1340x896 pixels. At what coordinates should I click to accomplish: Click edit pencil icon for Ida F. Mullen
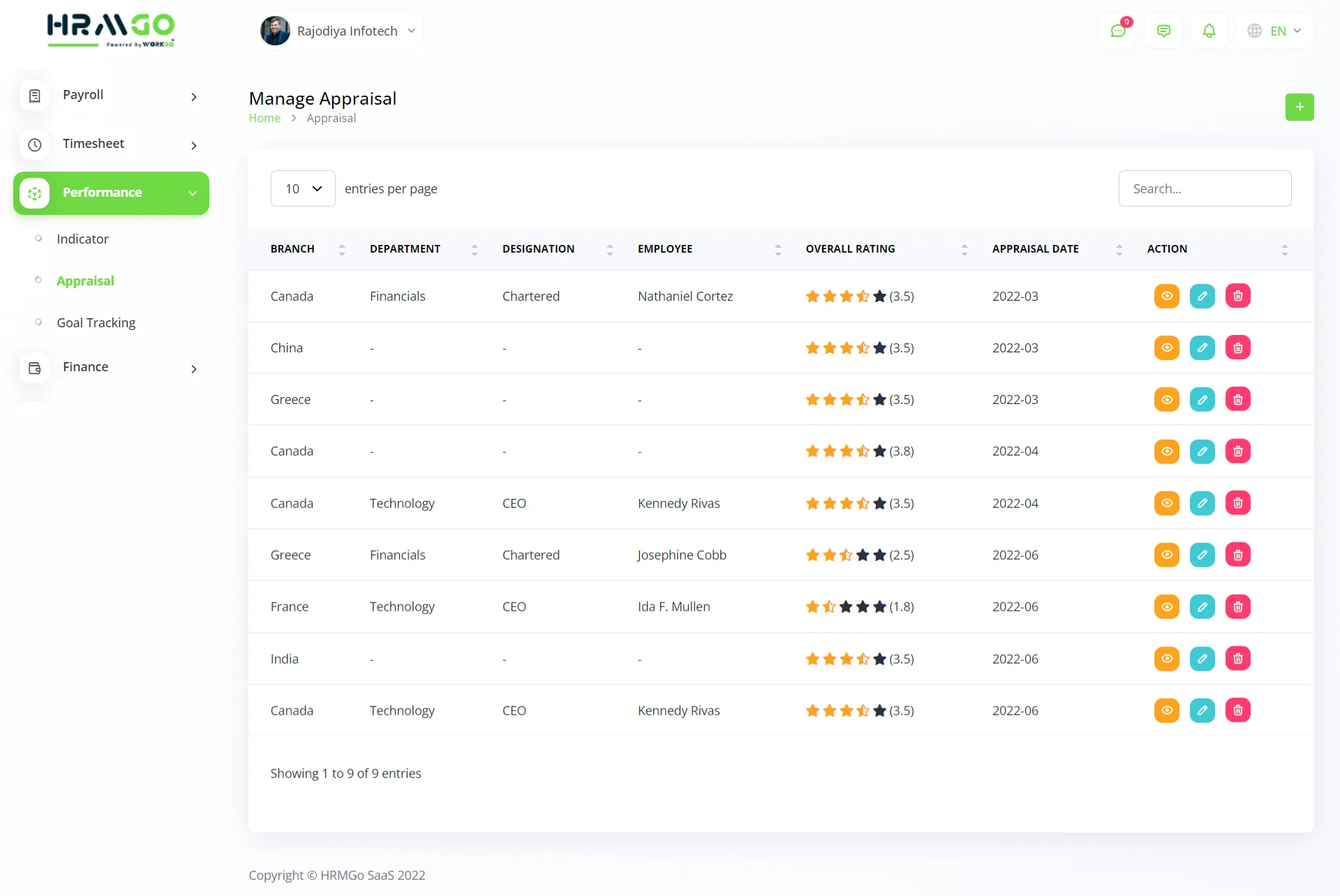[1202, 606]
